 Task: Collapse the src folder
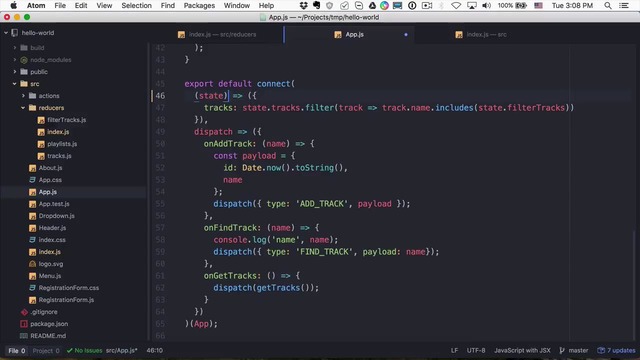[x=15, y=84]
